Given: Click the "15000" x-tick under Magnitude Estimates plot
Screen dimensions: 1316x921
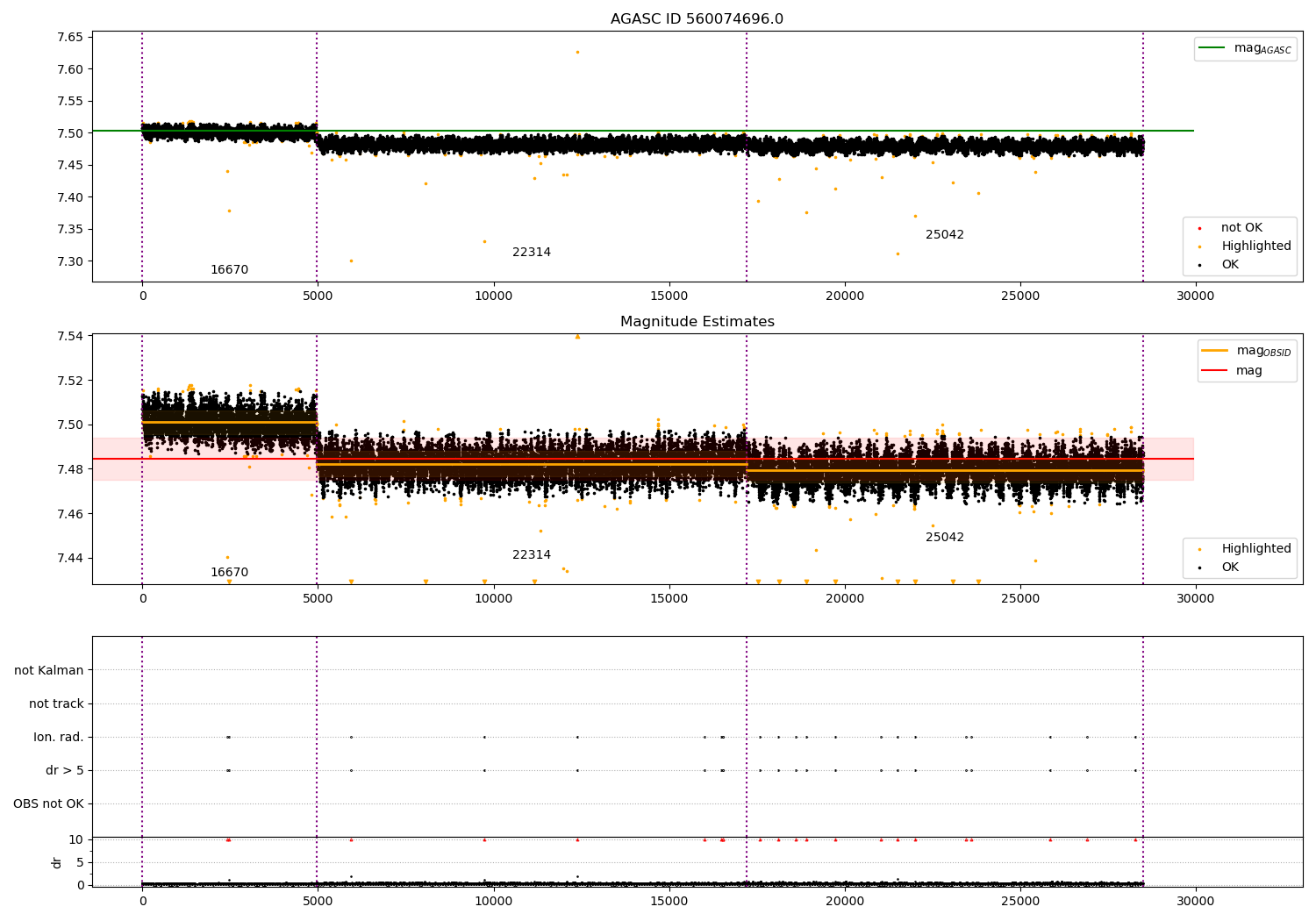Looking at the screenshot, I should (669, 599).
